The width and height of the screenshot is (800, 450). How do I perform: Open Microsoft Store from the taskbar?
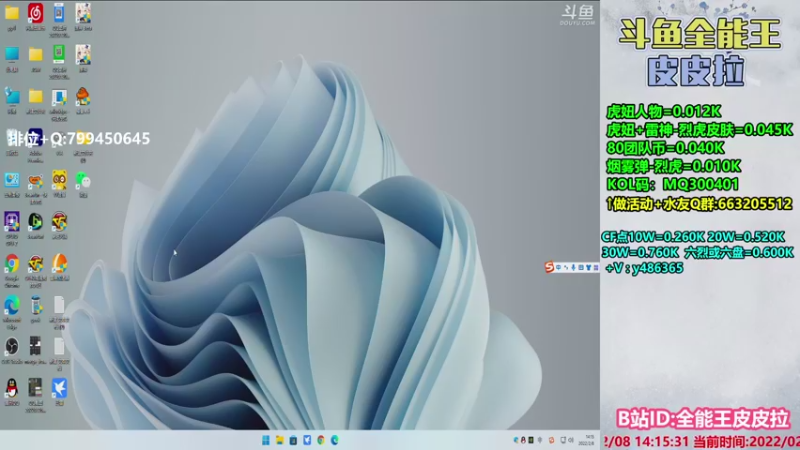point(293,440)
